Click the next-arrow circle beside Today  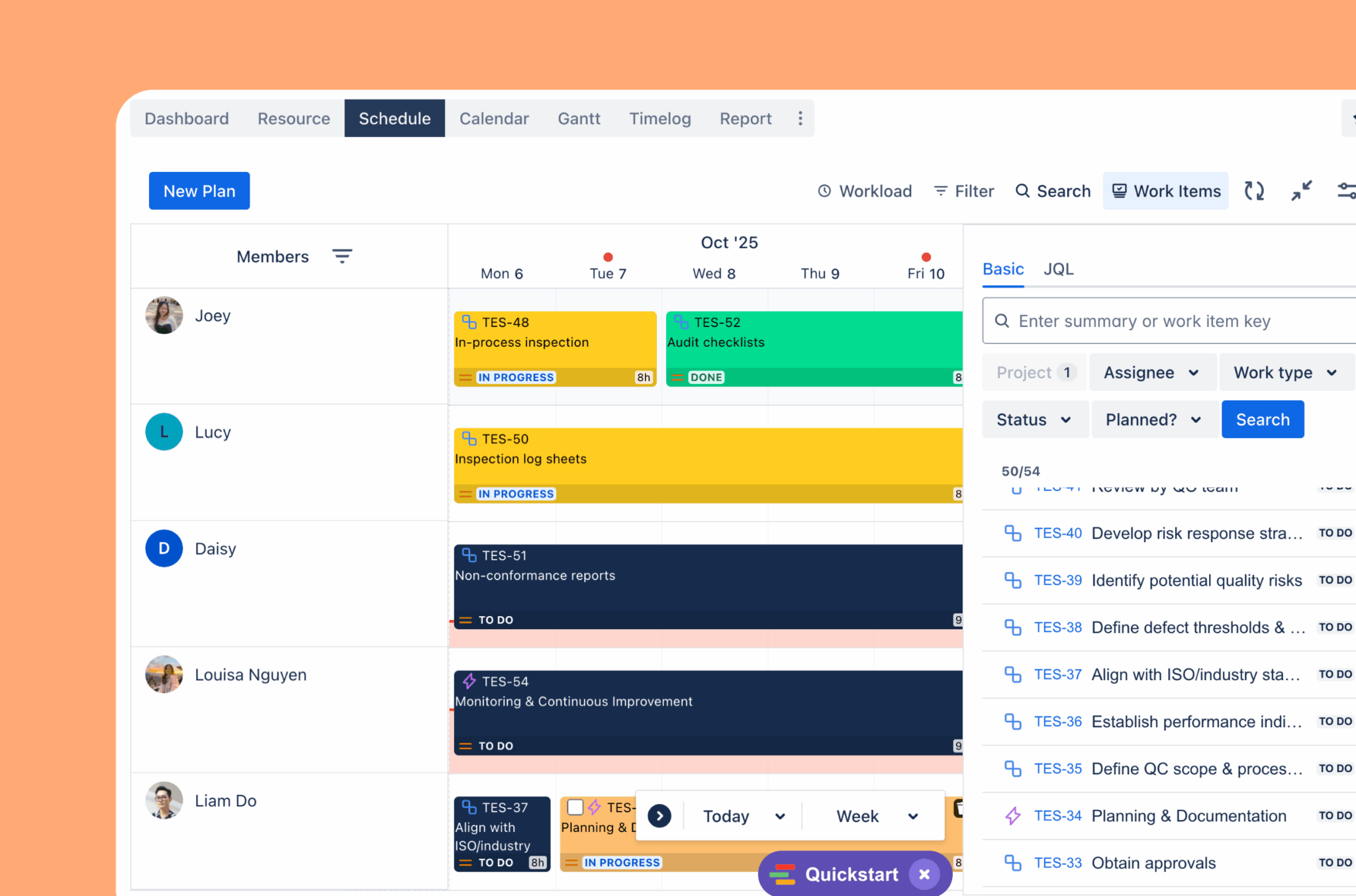coord(659,816)
